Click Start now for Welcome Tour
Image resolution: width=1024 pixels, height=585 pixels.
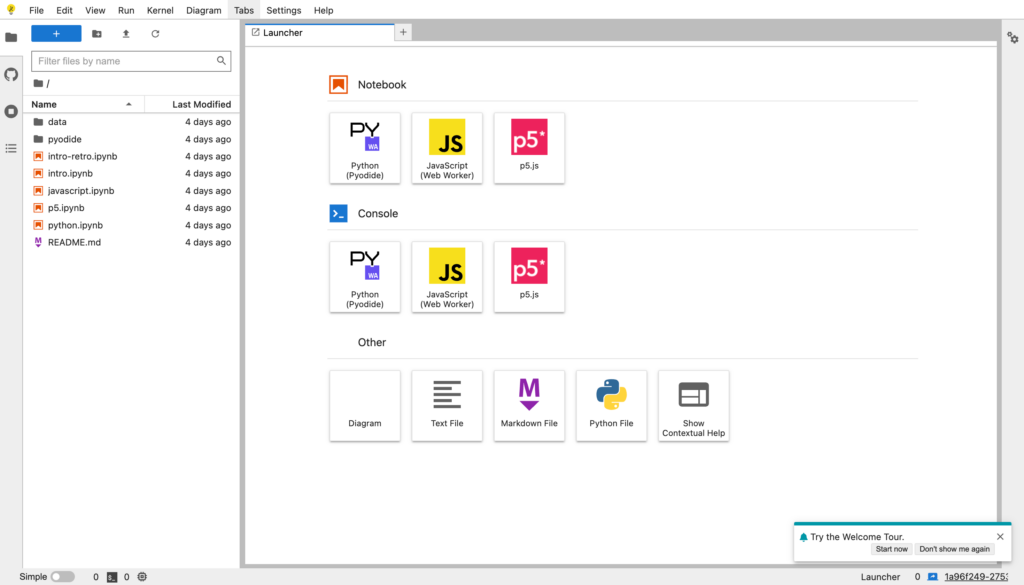tap(891, 549)
